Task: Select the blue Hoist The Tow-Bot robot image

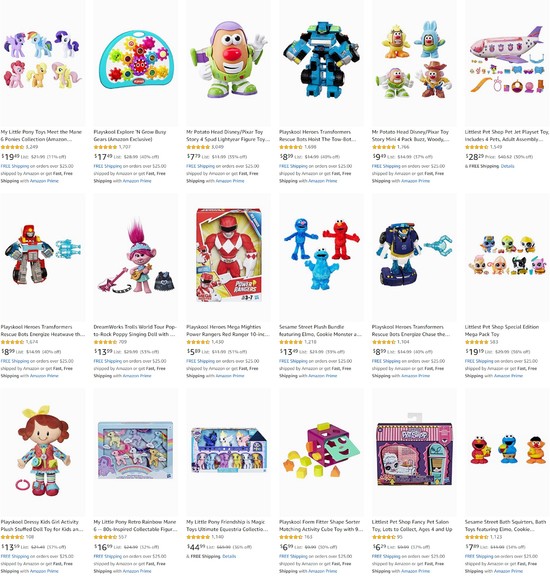Action: 321,60
